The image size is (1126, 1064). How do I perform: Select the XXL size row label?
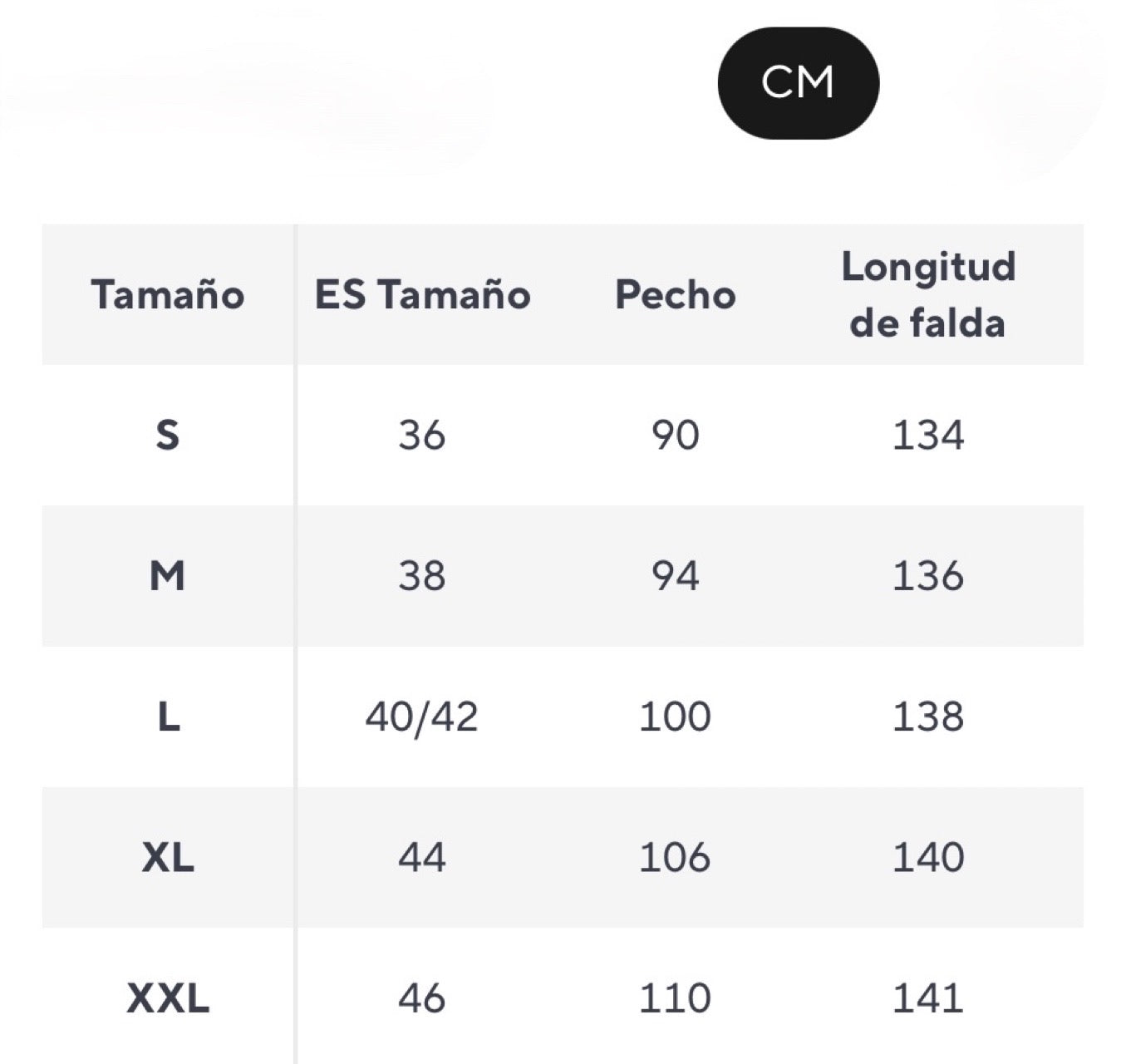[168, 997]
